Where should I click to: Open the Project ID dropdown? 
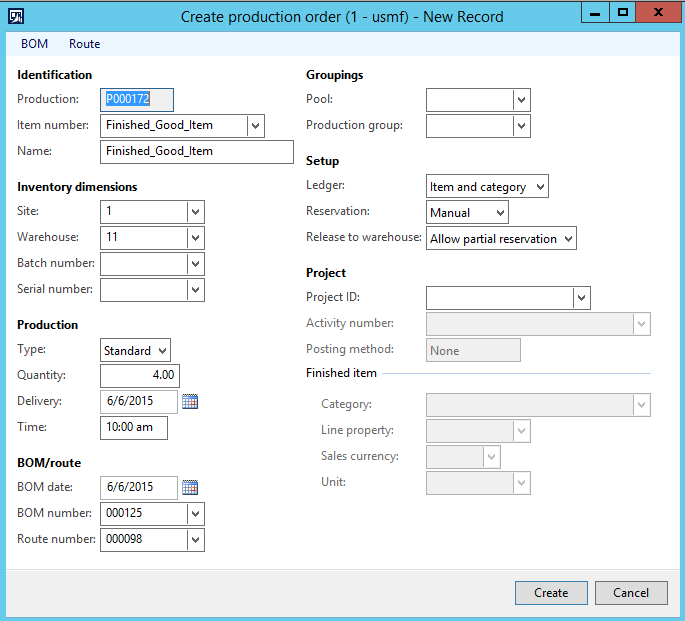[x=581, y=298]
